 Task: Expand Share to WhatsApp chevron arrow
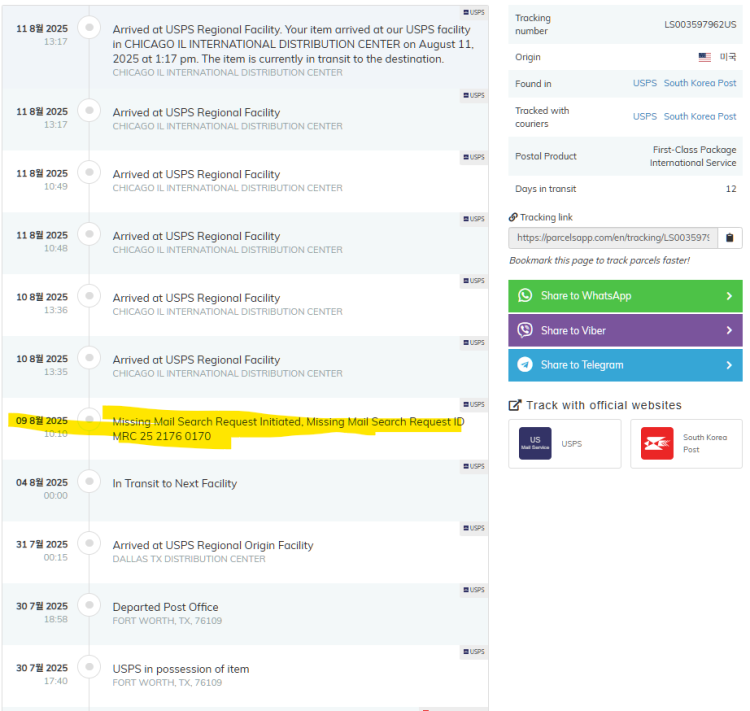pyautogui.click(x=729, y=296)
